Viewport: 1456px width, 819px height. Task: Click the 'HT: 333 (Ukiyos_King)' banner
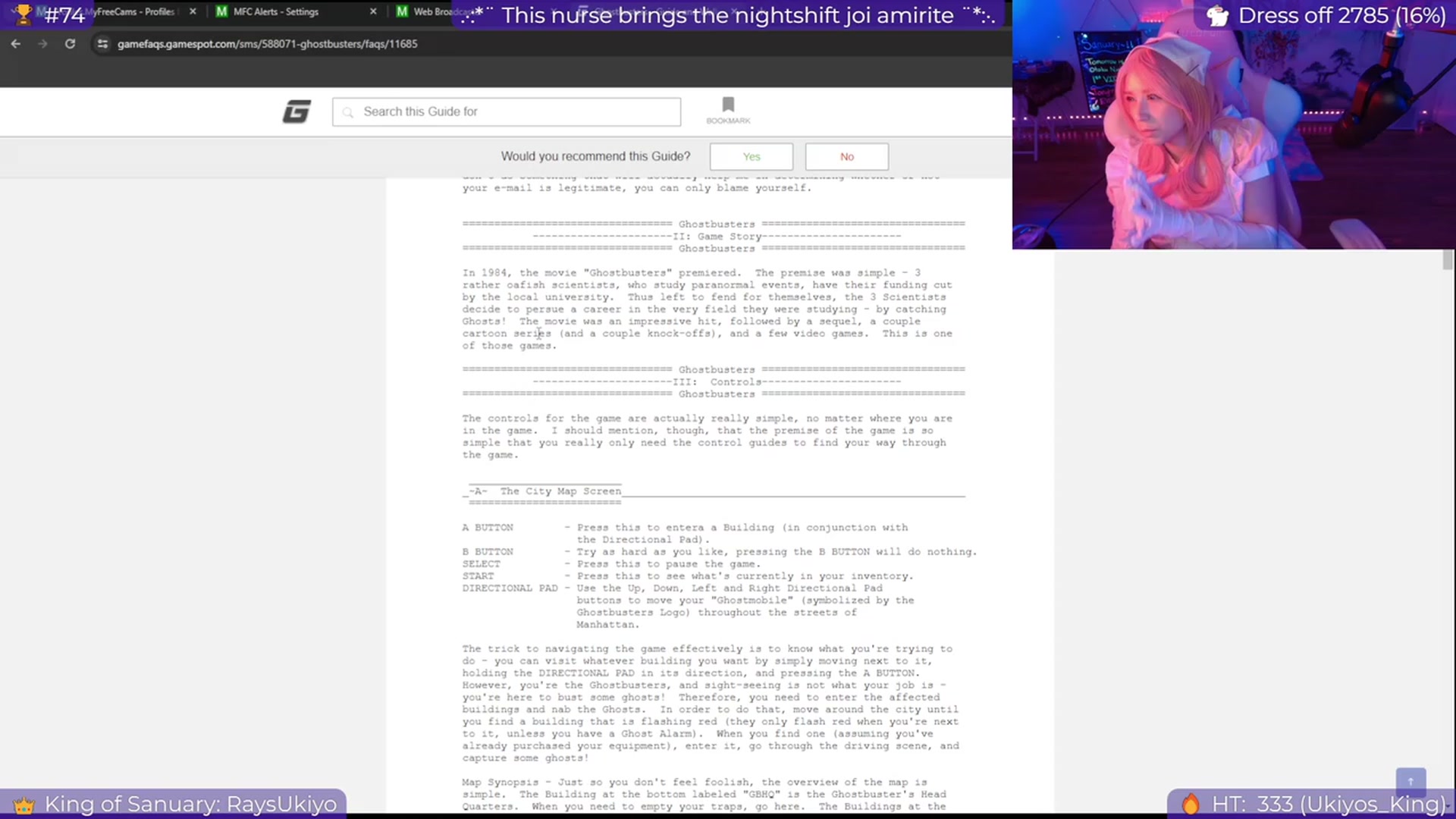pyautogui.click(x=1313, y=804)
